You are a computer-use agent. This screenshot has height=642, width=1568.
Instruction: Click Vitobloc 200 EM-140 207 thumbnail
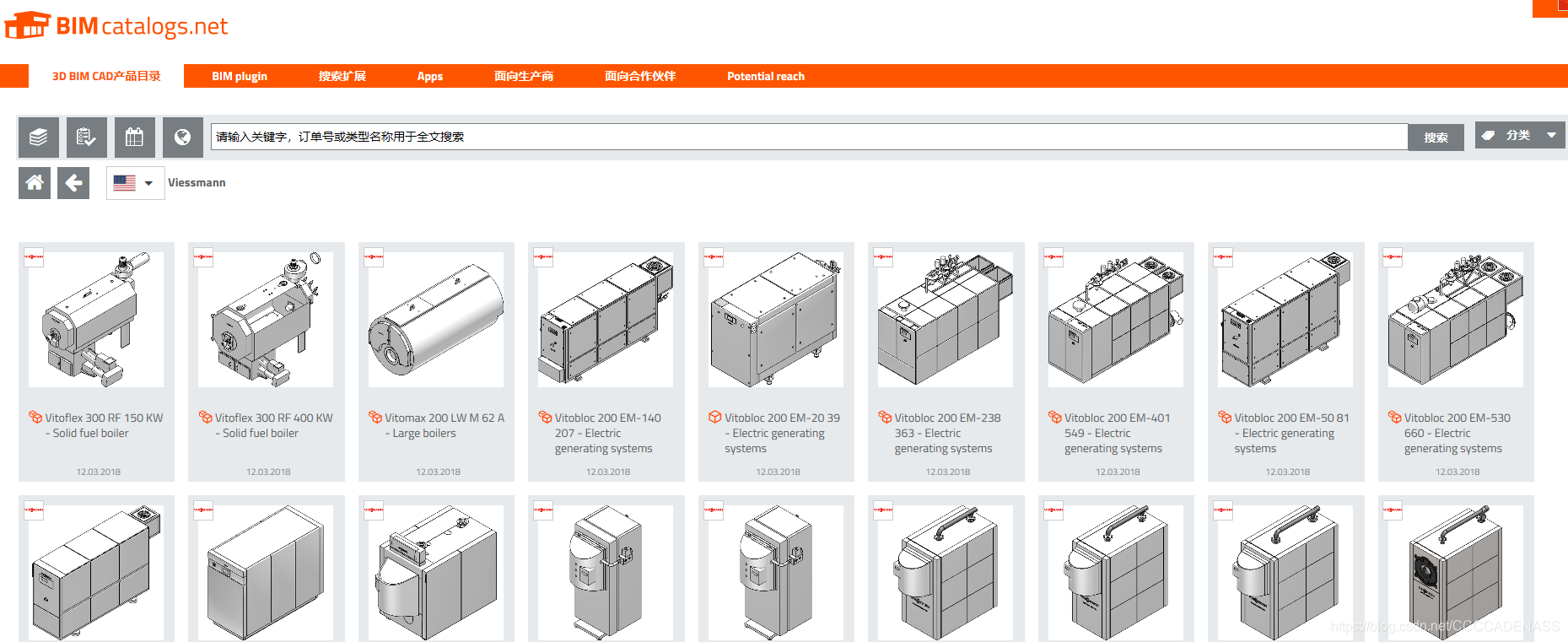coord(606,320)
